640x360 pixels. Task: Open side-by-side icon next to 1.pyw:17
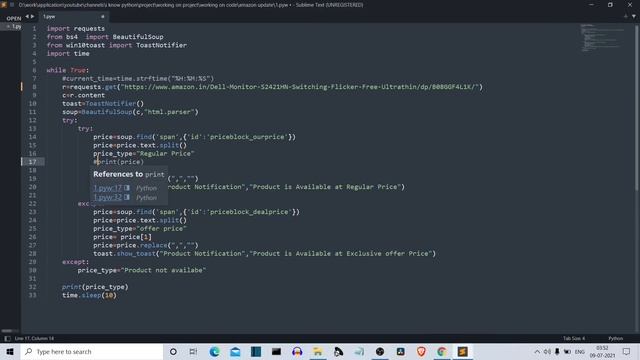coord(127,188)
